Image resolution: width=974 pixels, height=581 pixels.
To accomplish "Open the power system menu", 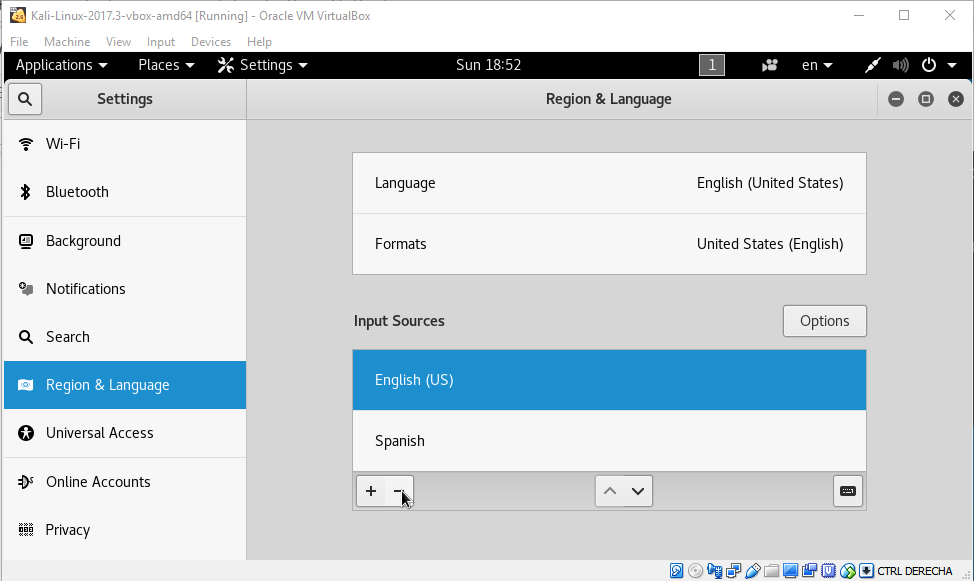I will [x=938, y=65].
